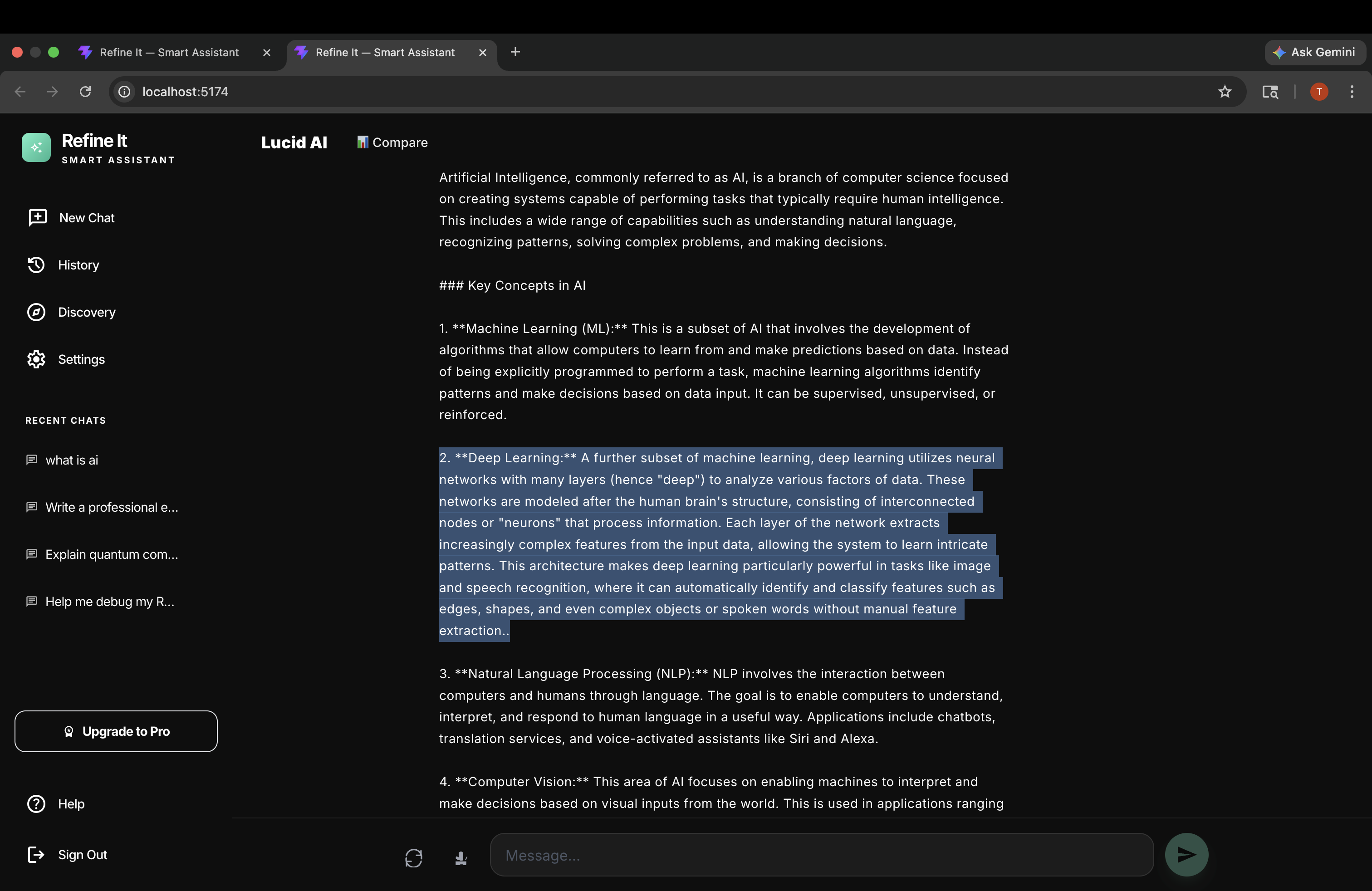
Task: Open recent chat 'what is ai'
Action: [72, 460]
